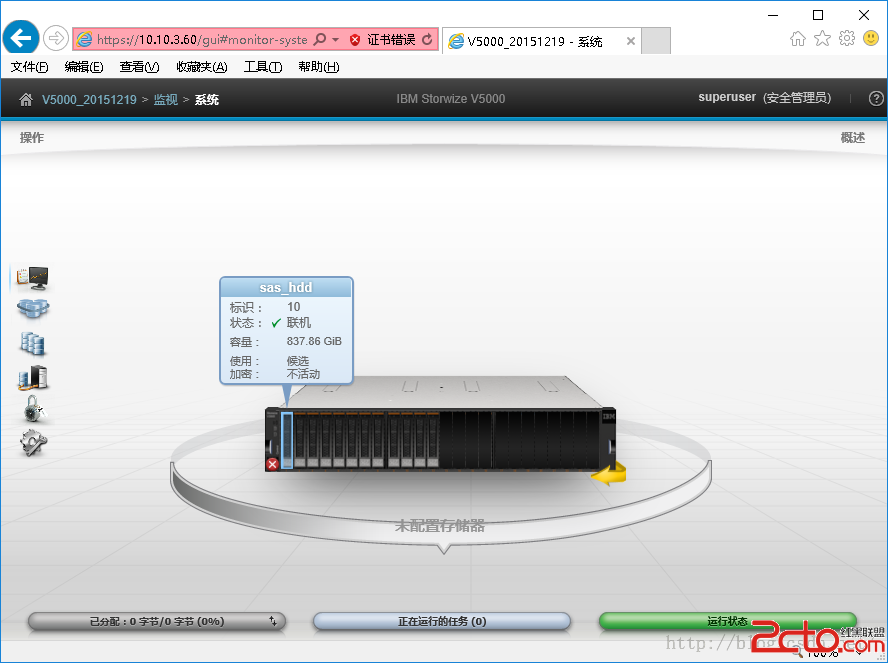This screenshot has width=888, height=663.
Task: Follow the V5000_20151219 breadcrumb link
Action: [x=89, y=100]
